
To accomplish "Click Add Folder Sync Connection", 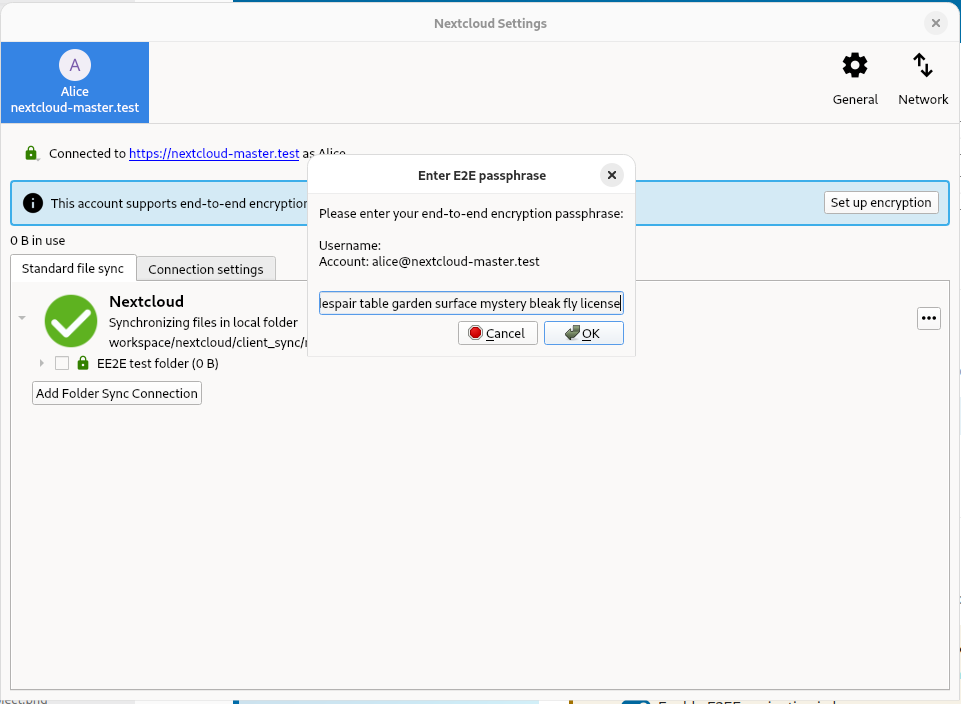I will pyautogui.click(x=117, y=393).
